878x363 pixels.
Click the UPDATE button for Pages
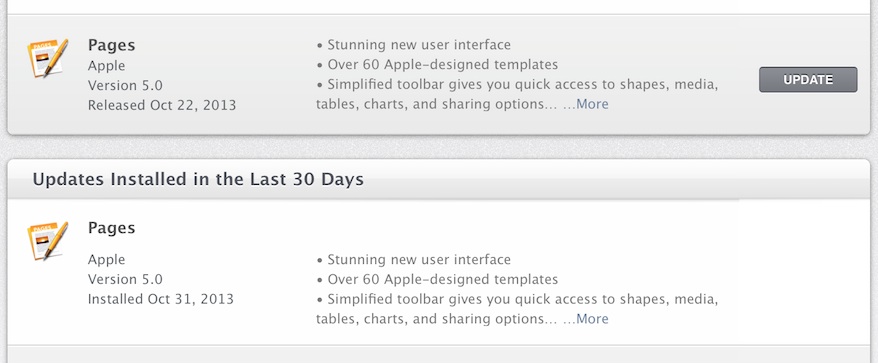pos(808,80)
